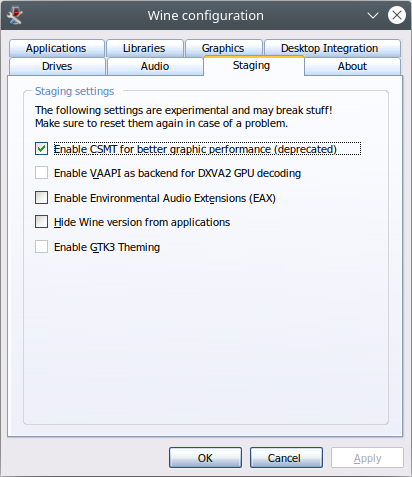This screenshot has height=477, width=412.
Task: Click the Wine configuration title bar text
Action: coord(206,16)
